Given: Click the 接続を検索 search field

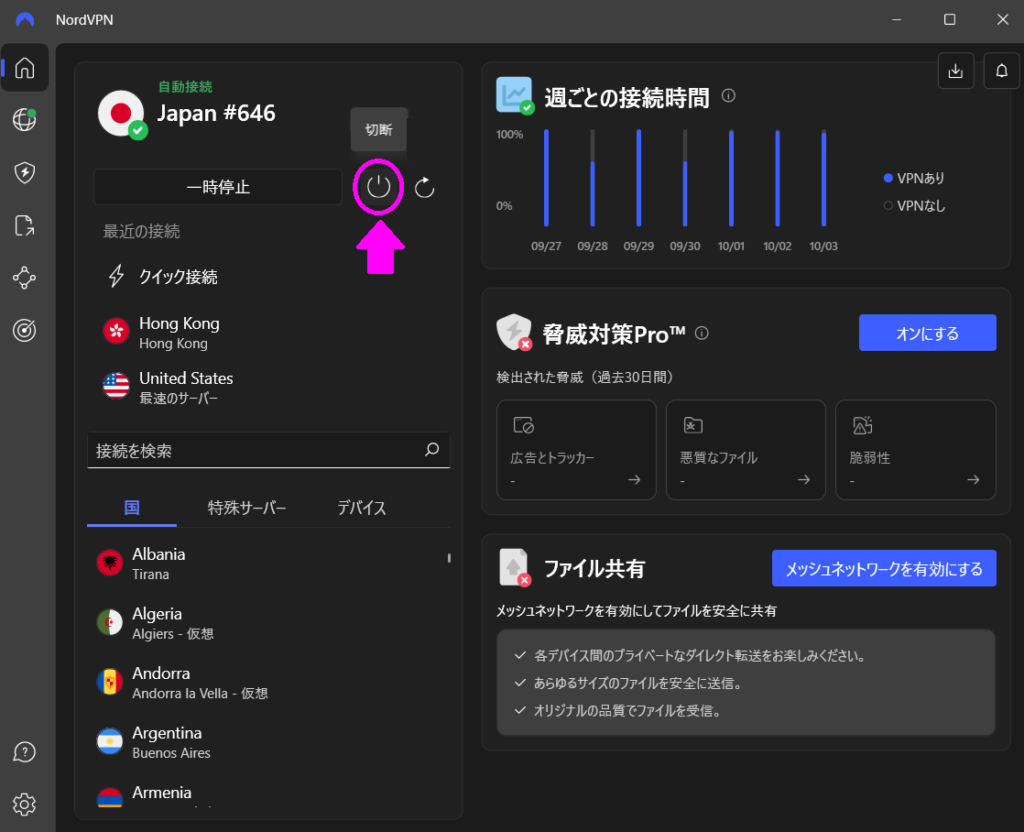Looking at the screenshot, I should (268, 451).
